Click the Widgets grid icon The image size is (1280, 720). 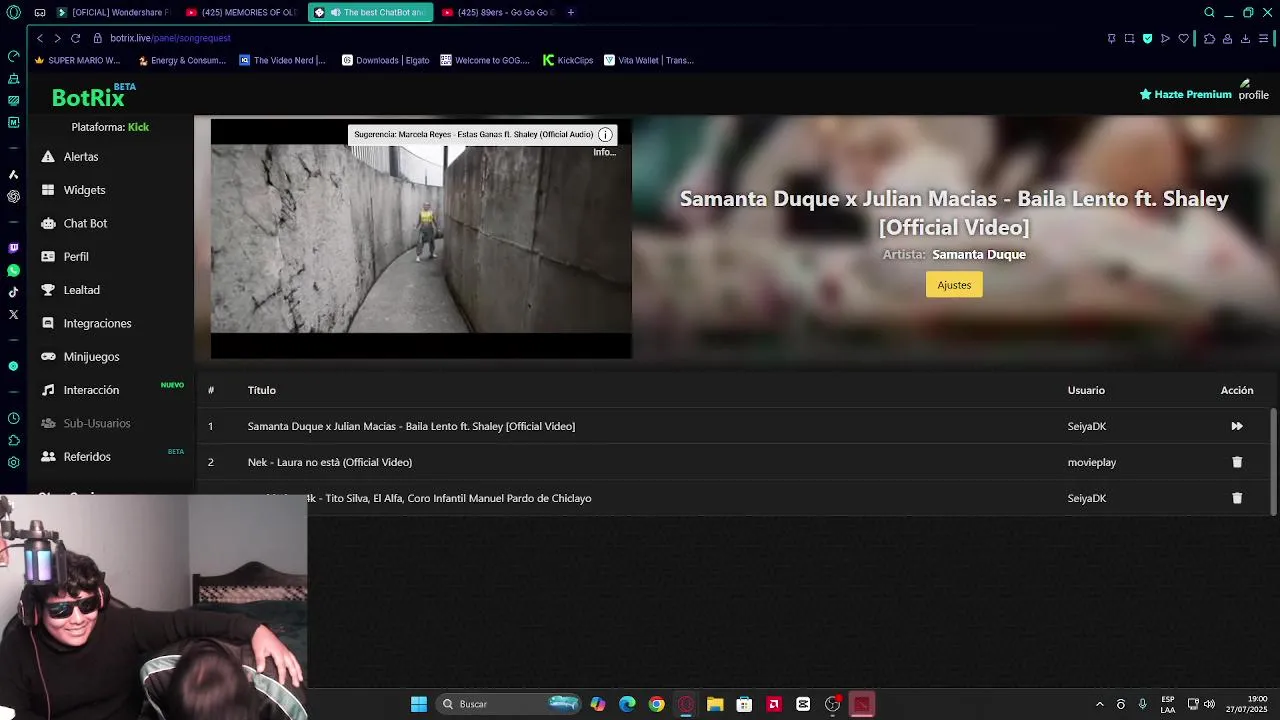point(48,190)
